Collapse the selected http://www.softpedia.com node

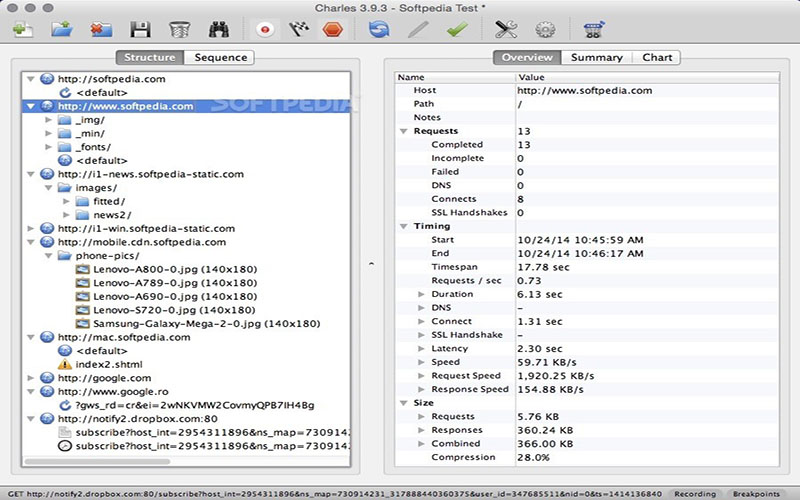[x=31, y=106]
